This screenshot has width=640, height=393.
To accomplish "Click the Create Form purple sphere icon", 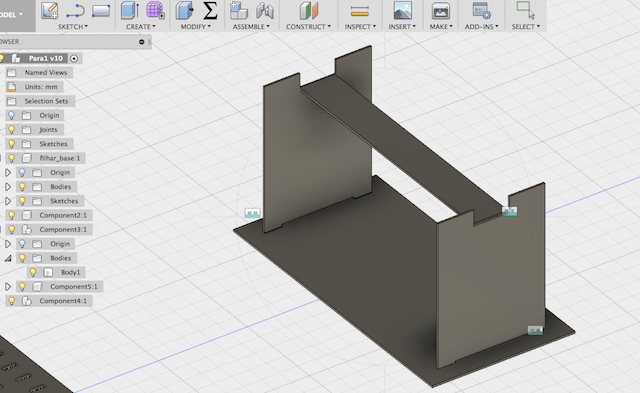I will point(155,10).
